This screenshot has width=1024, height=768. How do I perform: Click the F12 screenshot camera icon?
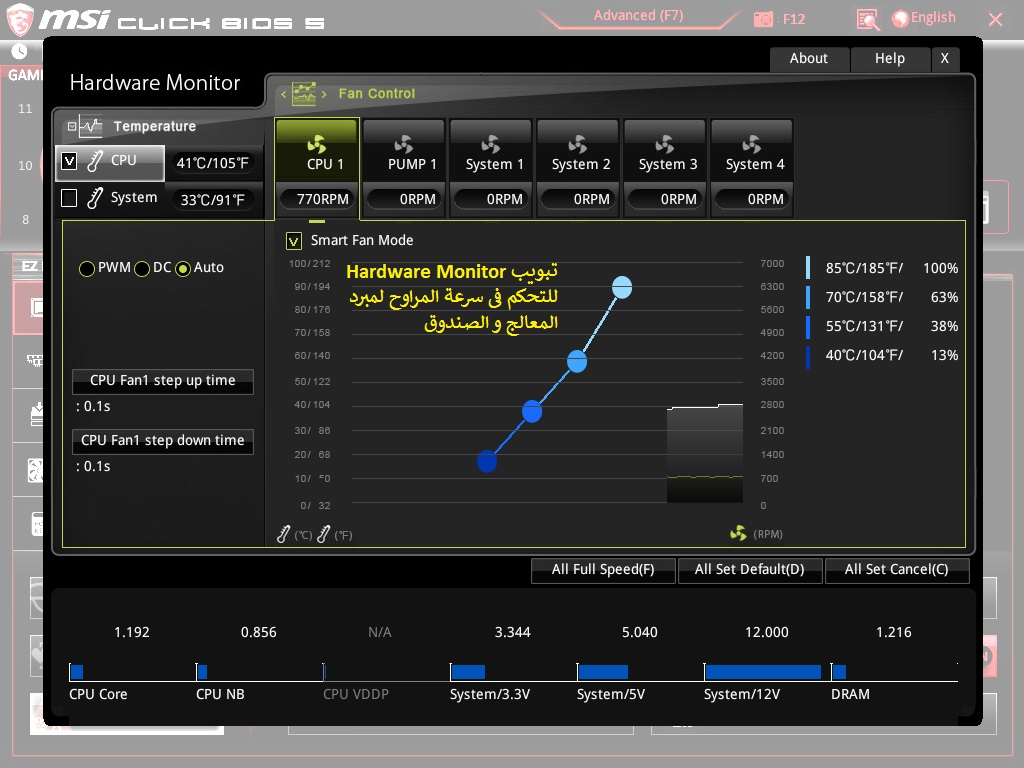click(x=763, y=20)
